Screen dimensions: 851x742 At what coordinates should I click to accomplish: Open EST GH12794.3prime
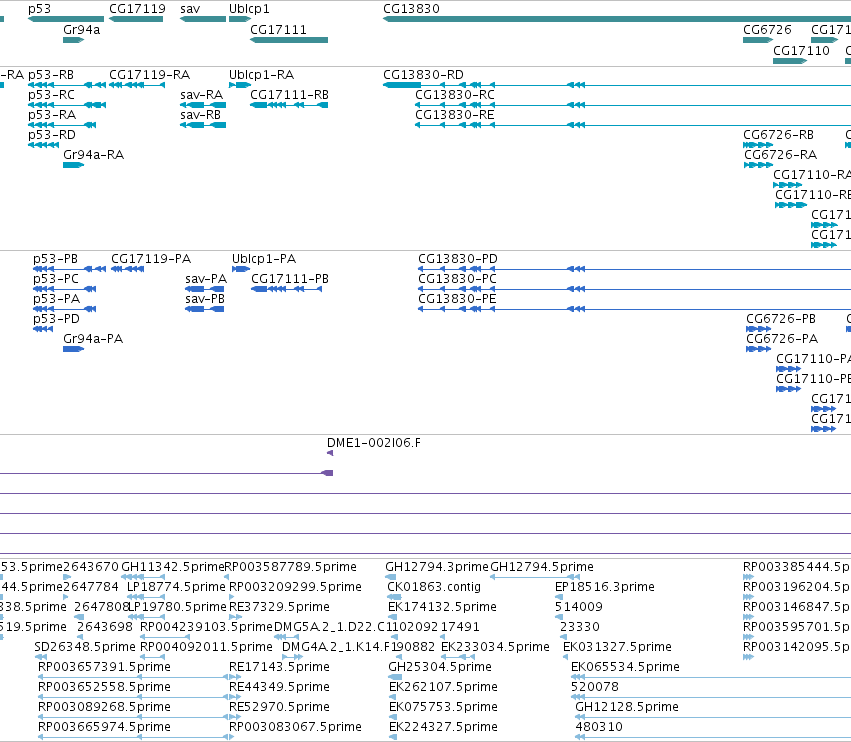pos(437,567)
